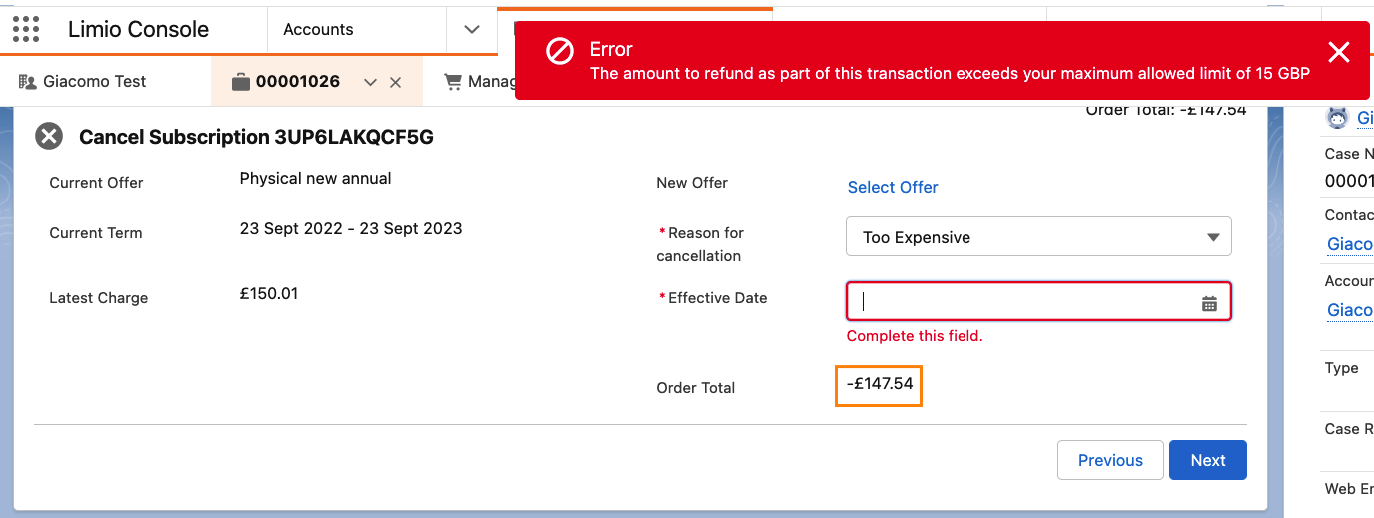1374x518 pixels.
Task: Open the Reason for cancellation dropdown
Action: click(x=1038, y=237)
